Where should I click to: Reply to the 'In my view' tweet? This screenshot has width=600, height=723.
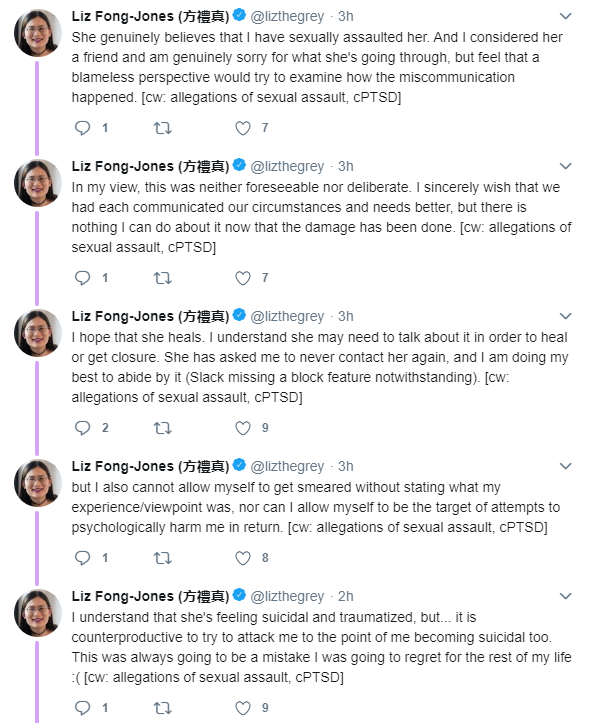83,278
